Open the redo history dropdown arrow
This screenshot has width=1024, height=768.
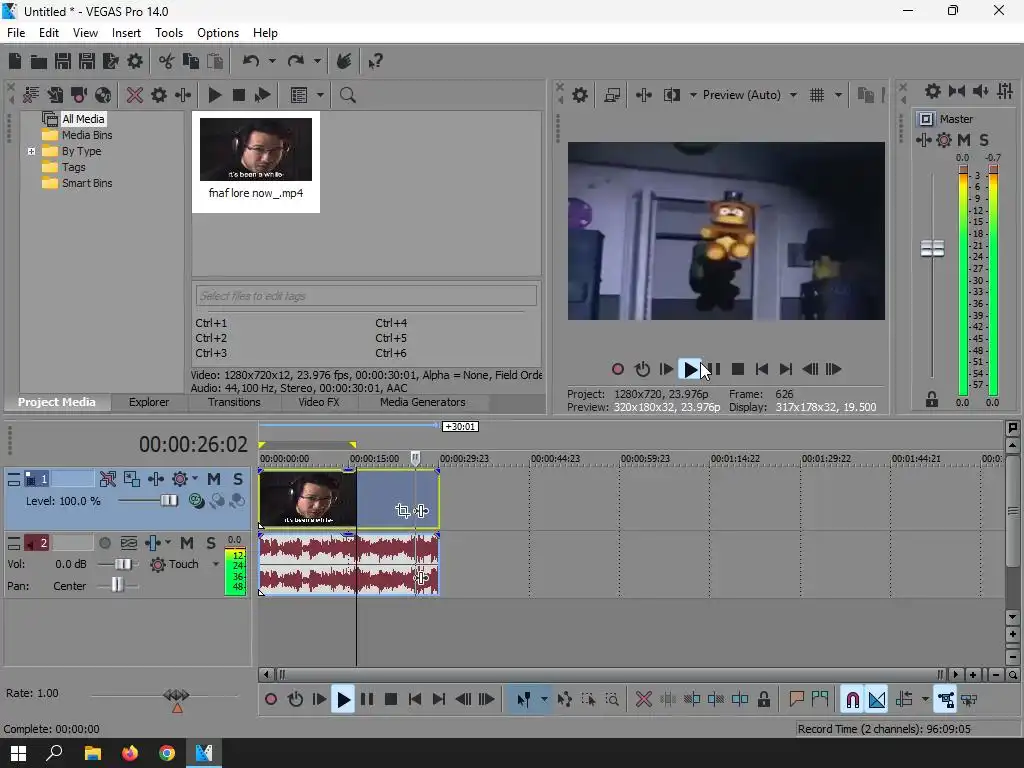coord(317,61)
